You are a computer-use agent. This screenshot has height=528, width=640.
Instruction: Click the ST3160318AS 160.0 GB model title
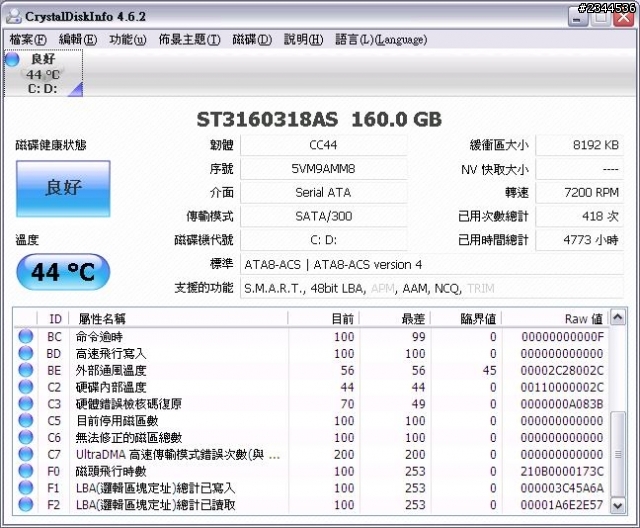pos(319,120)
